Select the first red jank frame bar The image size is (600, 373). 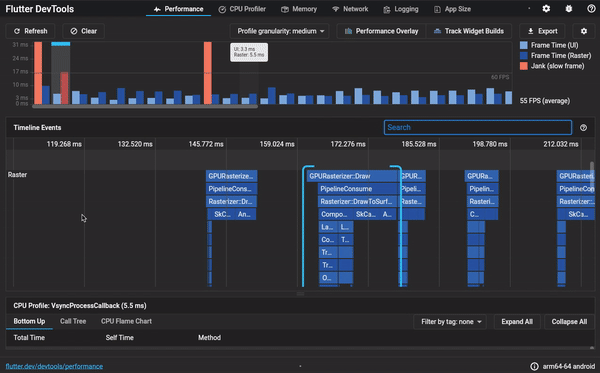point(38,73)
